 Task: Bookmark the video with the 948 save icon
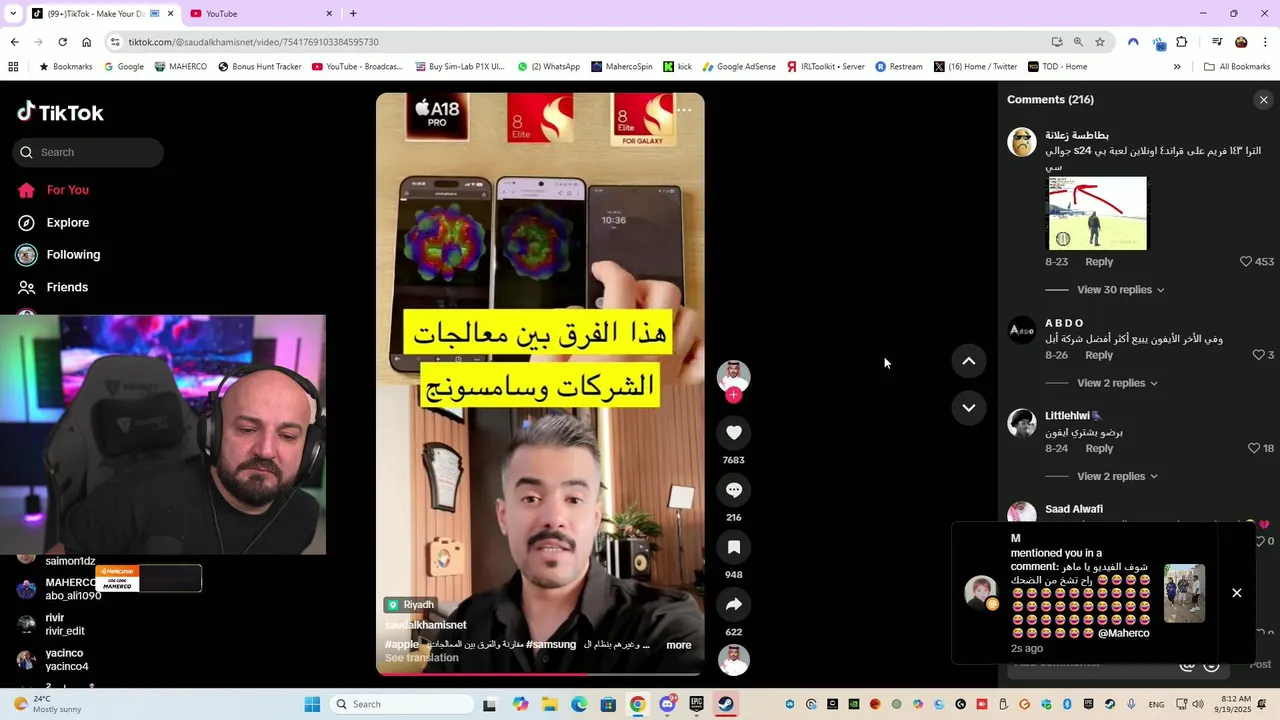(x=733, y=547)
